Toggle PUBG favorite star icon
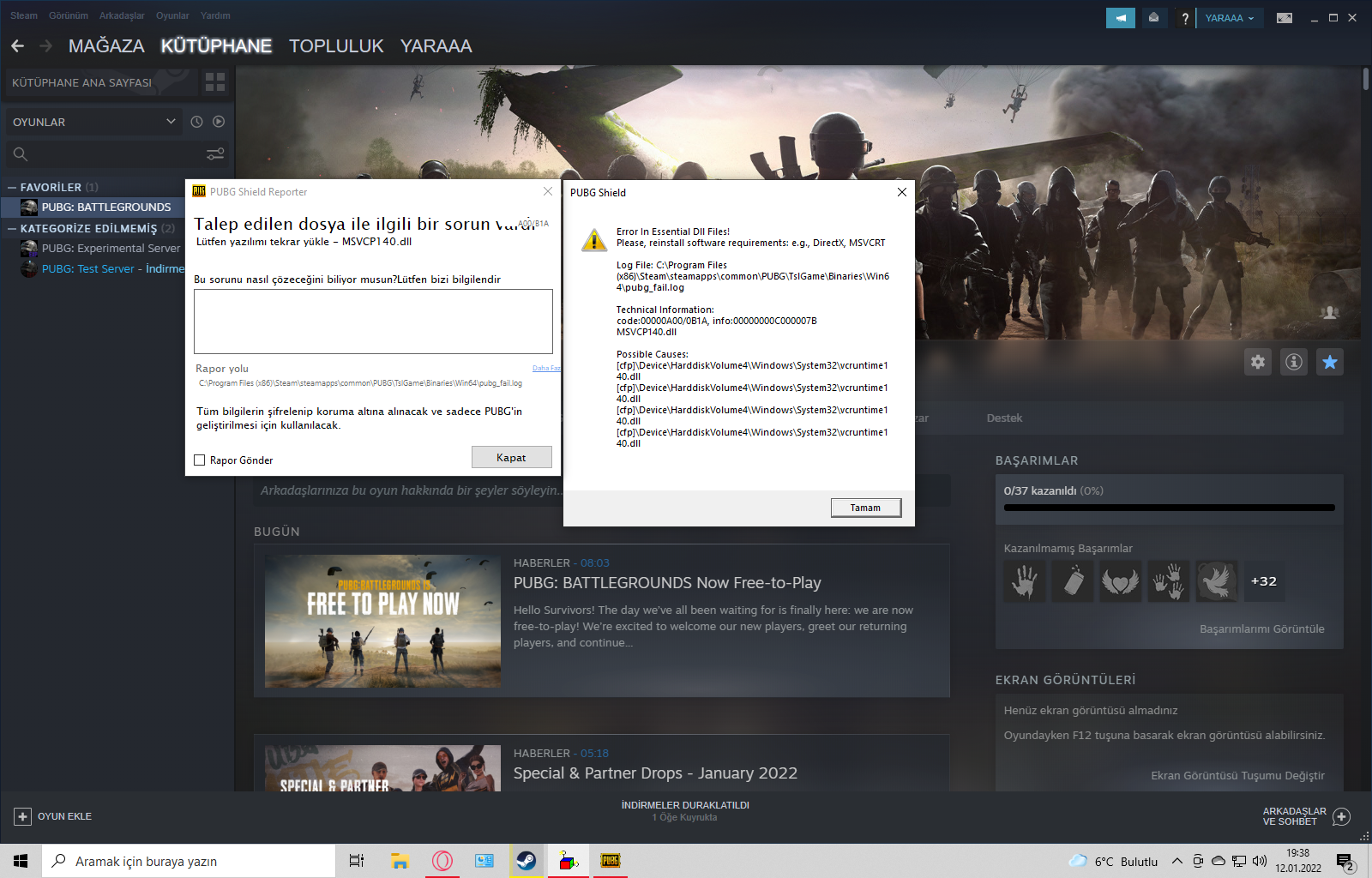The image size is (1372, 878). click(1330, 362)
